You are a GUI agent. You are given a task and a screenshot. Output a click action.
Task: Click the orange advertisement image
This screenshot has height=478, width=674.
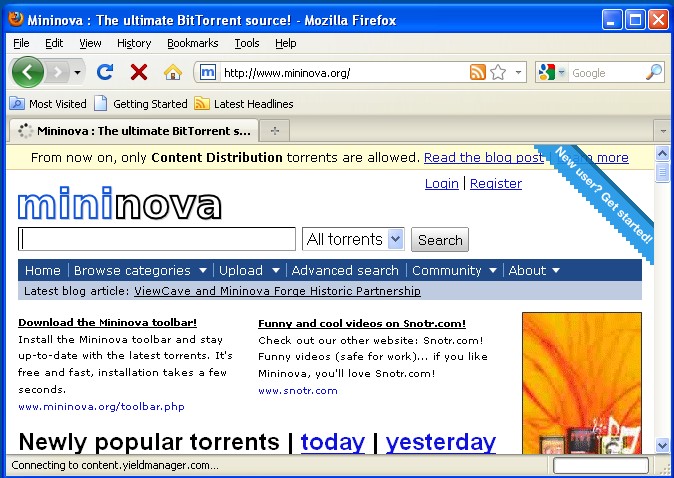(x=582, y=383)
